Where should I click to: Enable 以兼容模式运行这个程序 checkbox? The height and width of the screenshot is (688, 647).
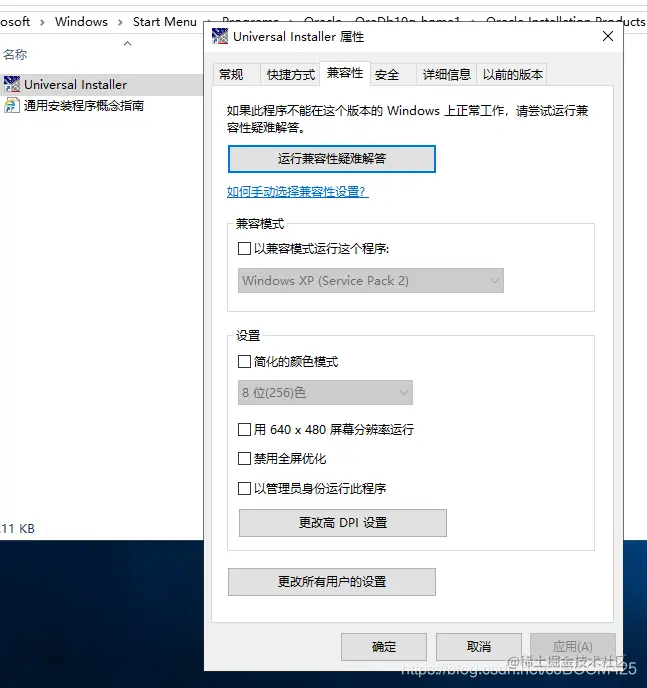244,249
